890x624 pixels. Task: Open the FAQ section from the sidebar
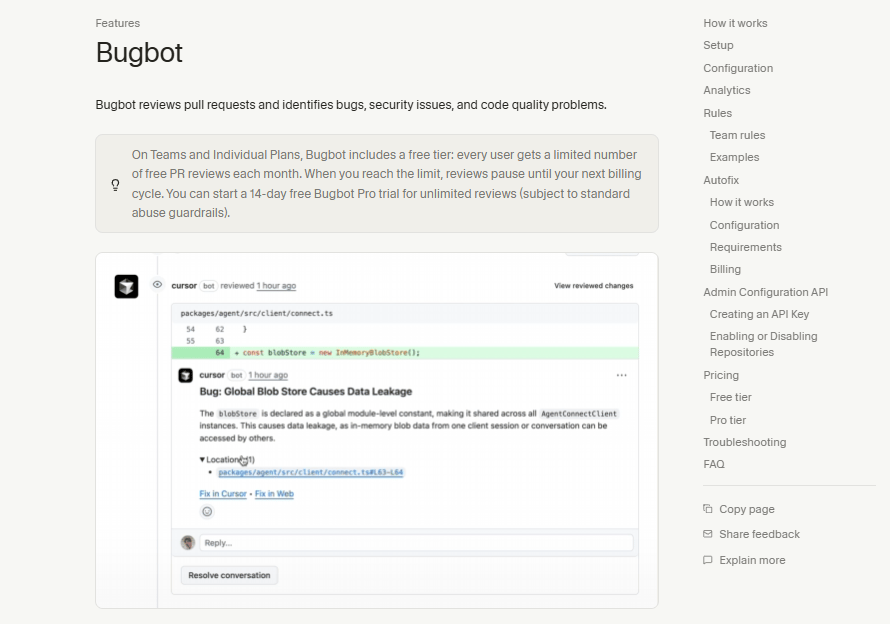click(713, 464)
